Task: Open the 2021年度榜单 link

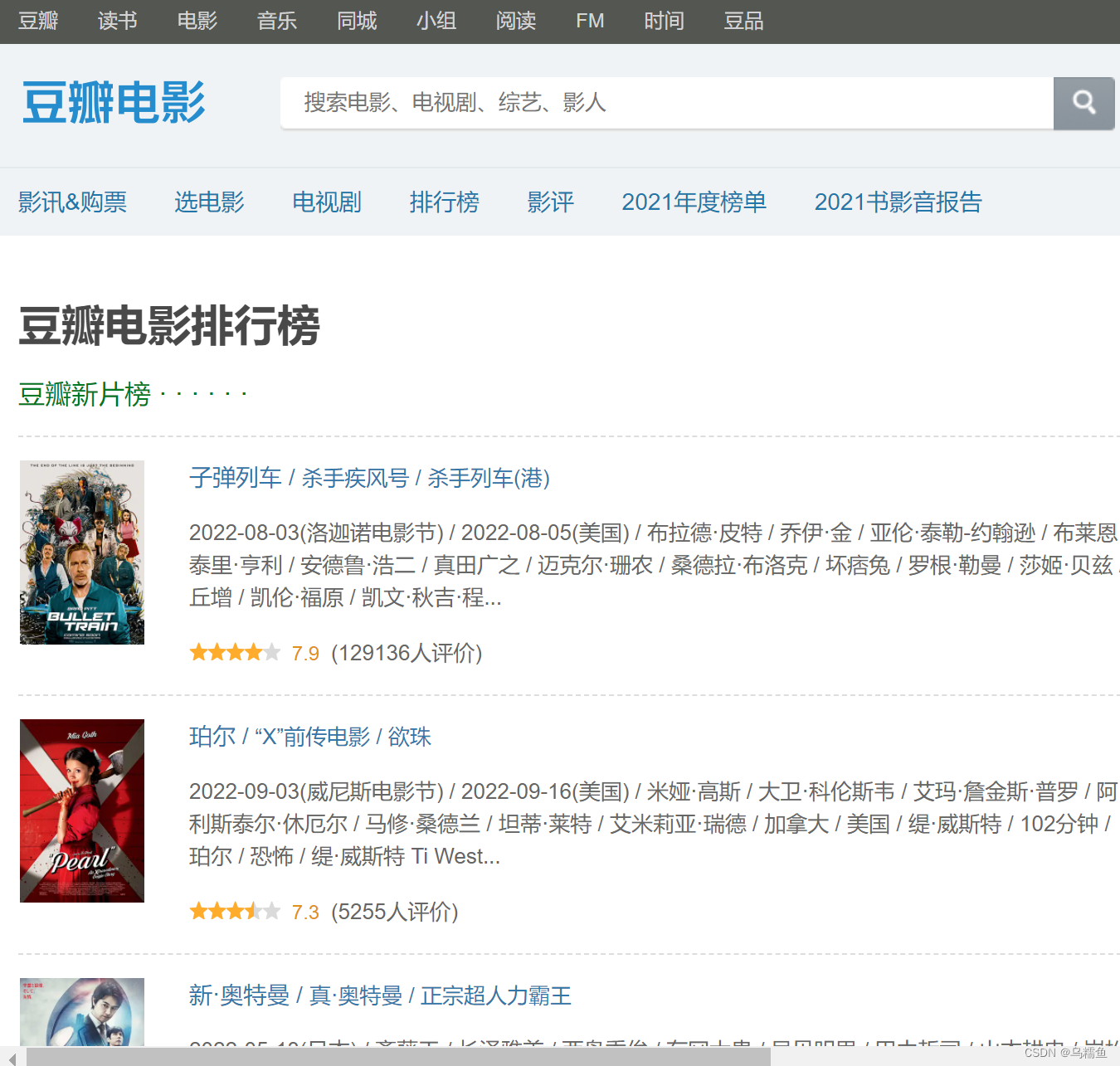Action: click(694, 202)
